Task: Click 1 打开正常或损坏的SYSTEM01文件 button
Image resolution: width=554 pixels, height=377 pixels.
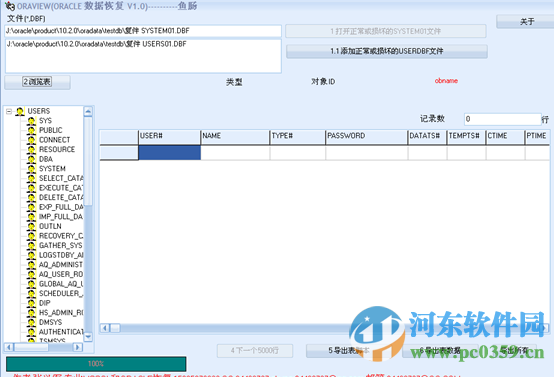Action: coord(385,31)
